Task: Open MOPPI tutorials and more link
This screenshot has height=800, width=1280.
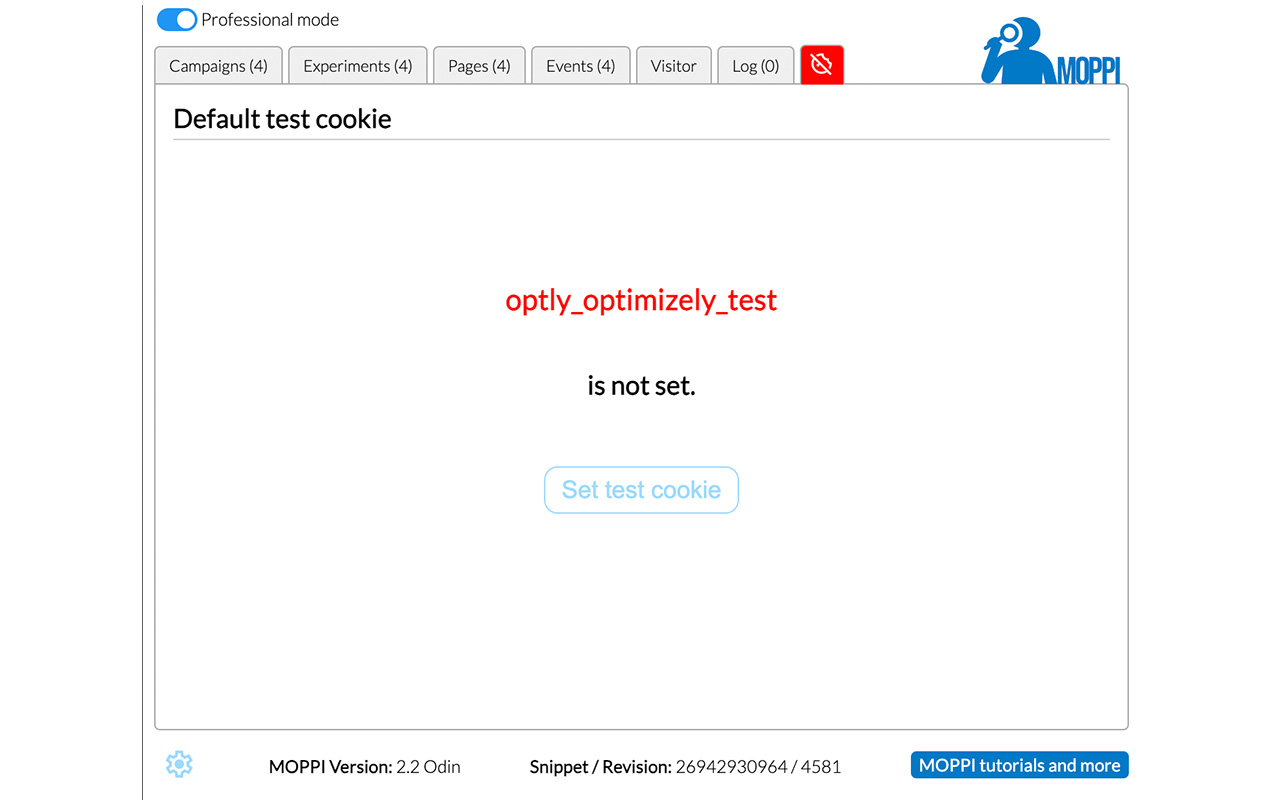Action: click(1019, 765)
